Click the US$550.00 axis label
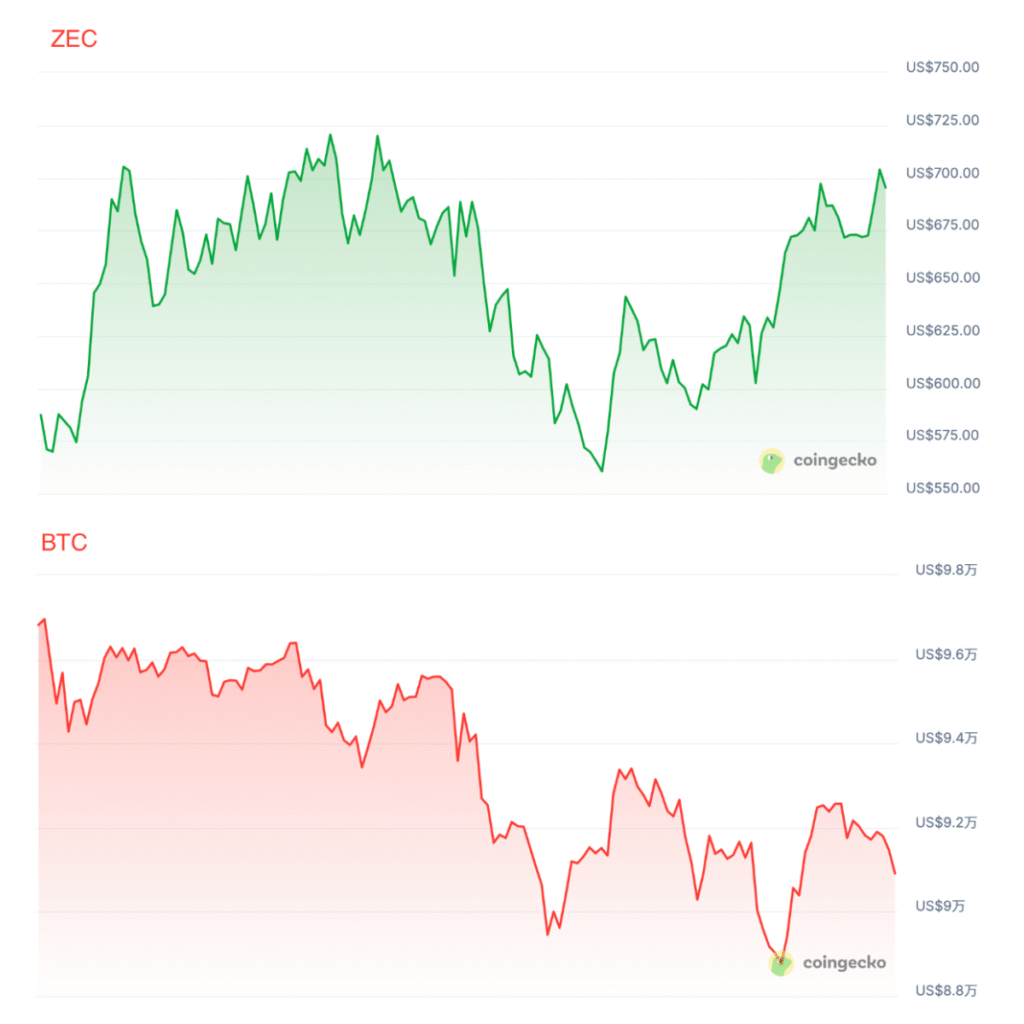Image resolution: width=1024 pixels, height=1024 pixels. (942, 488)
